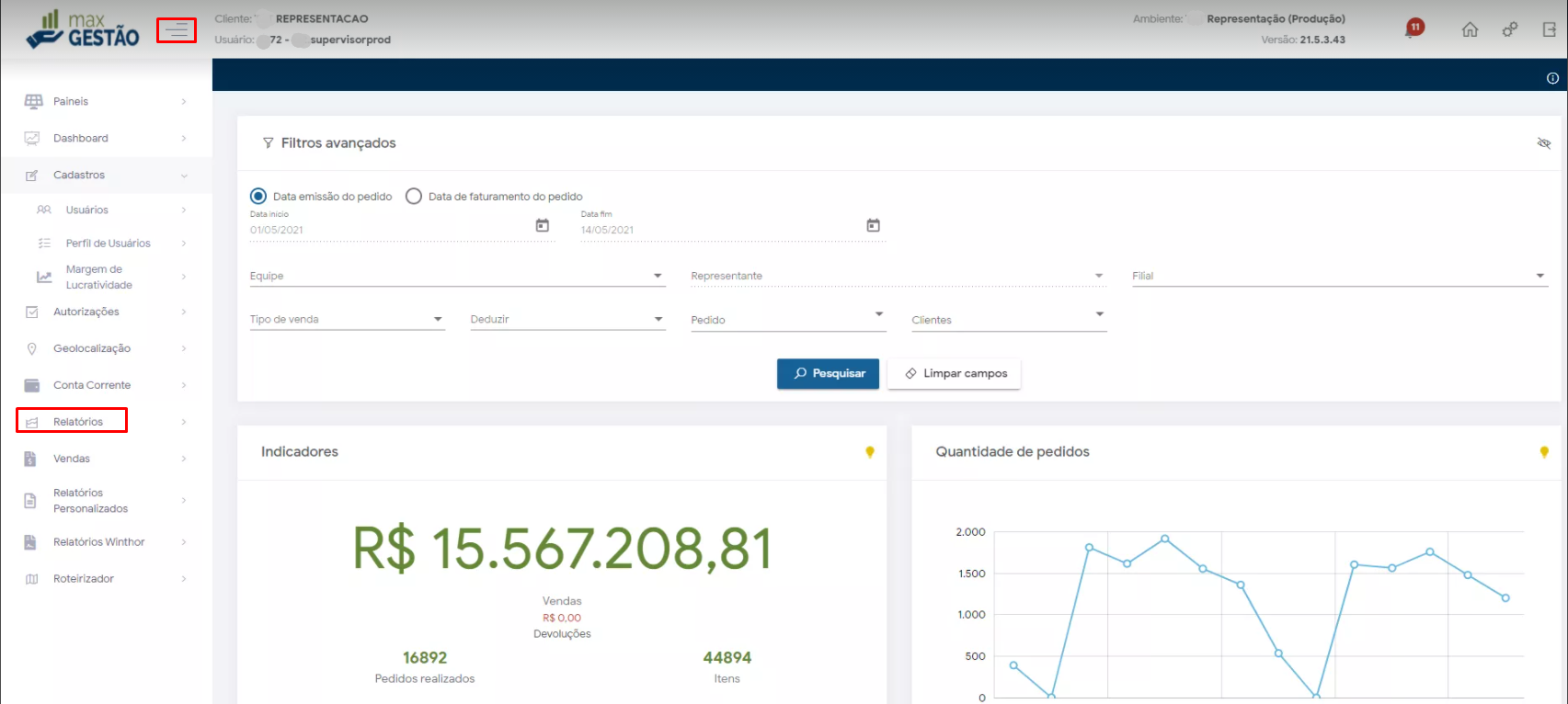Open the Vendas sidebar menu
Viewport: 1568px width, 704px height.
click(x=72, y=459)
